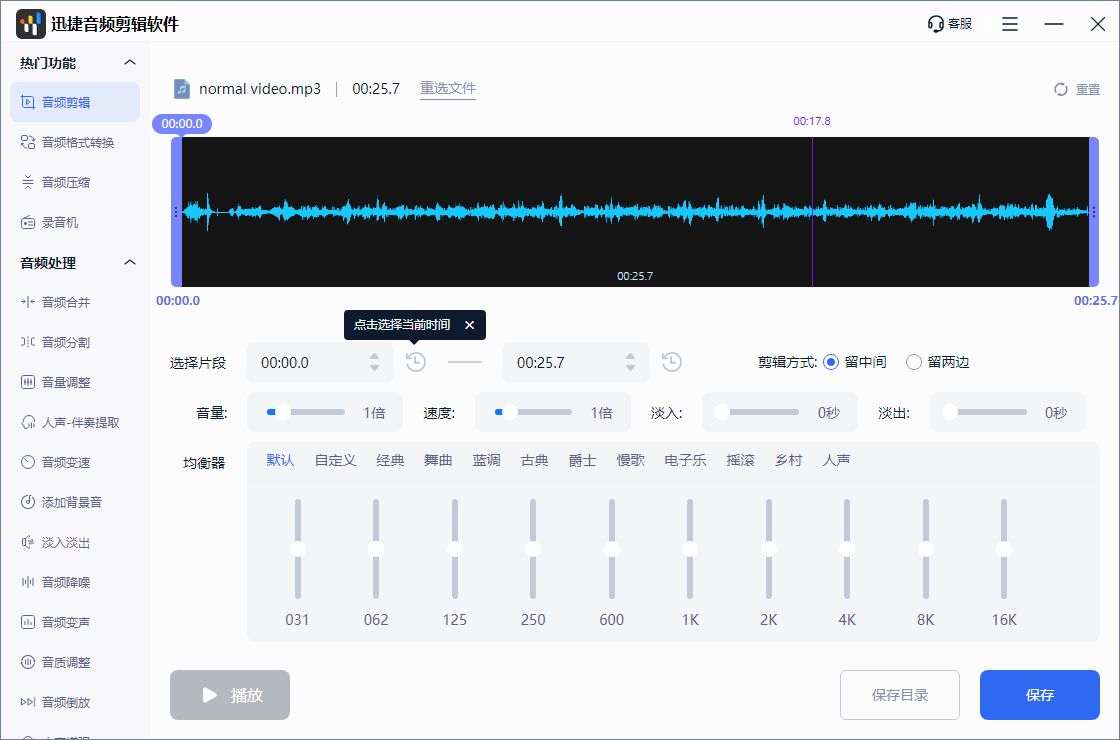The height and width of the screenshot is (740, 1120).
Task: Adjust the 16K equalizer band slider
Action: (x=1004, y=549)
